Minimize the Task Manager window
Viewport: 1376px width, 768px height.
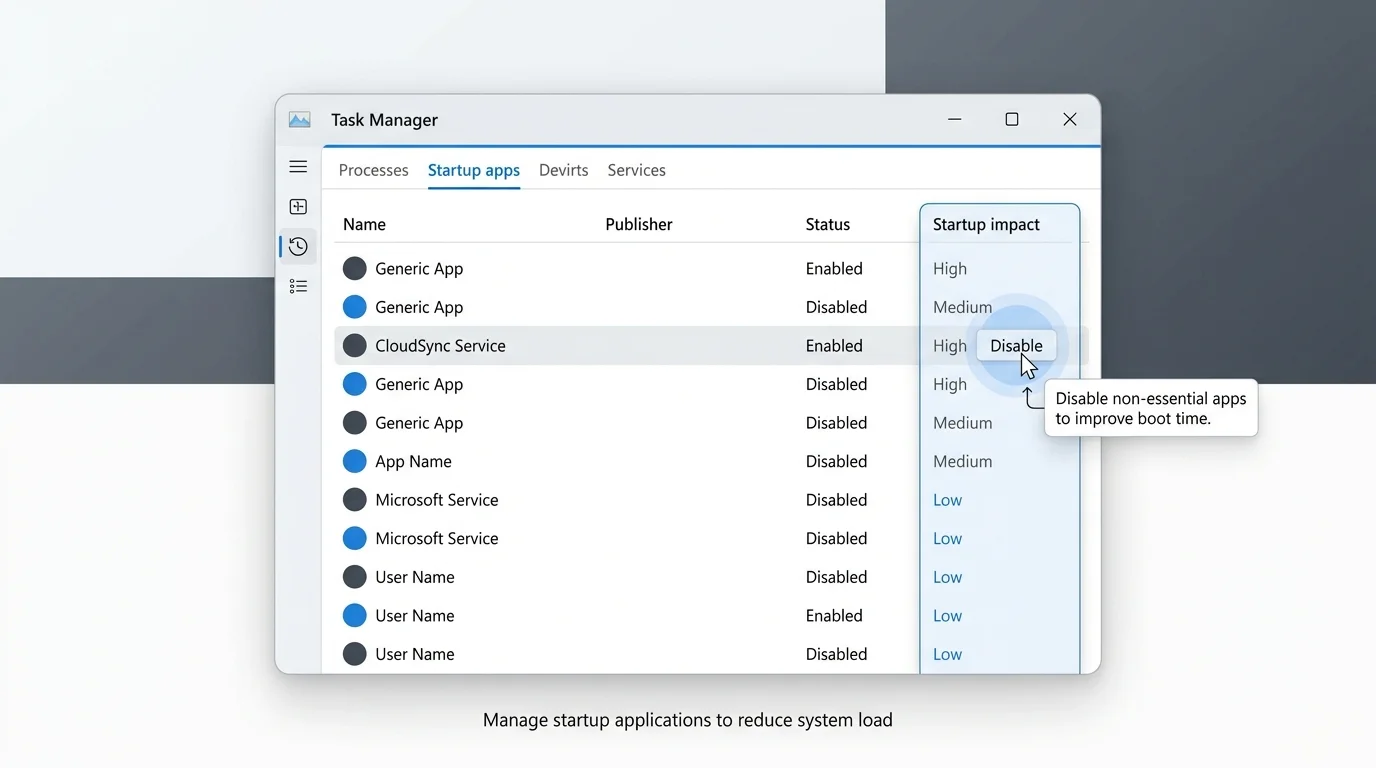pos(954,120)
